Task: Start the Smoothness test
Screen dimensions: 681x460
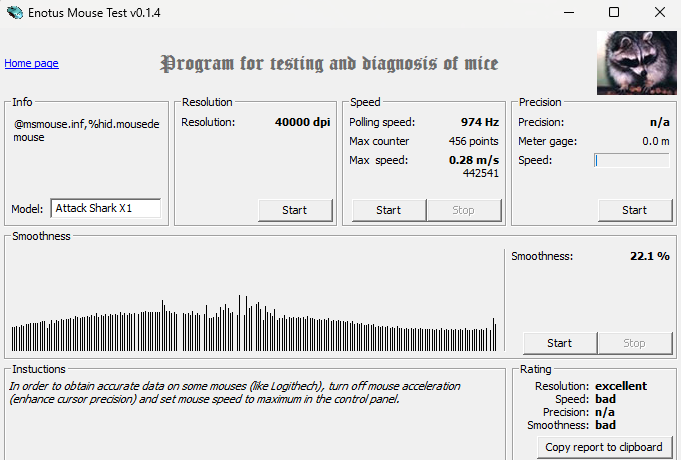Action: 559,343
